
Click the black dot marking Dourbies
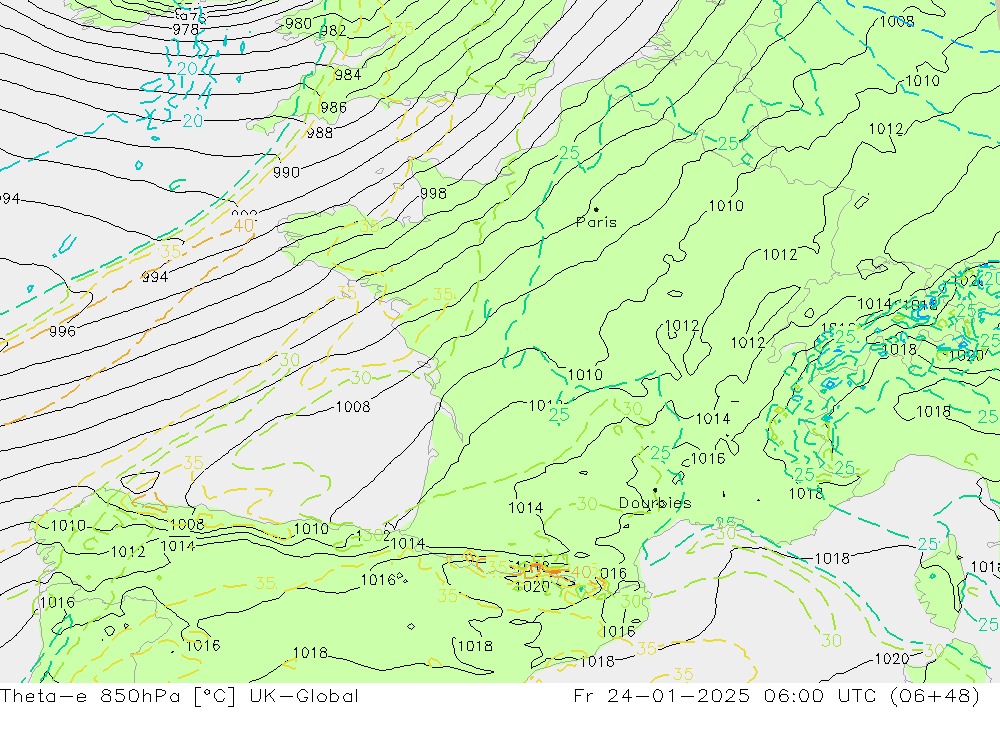pos(655,490)
